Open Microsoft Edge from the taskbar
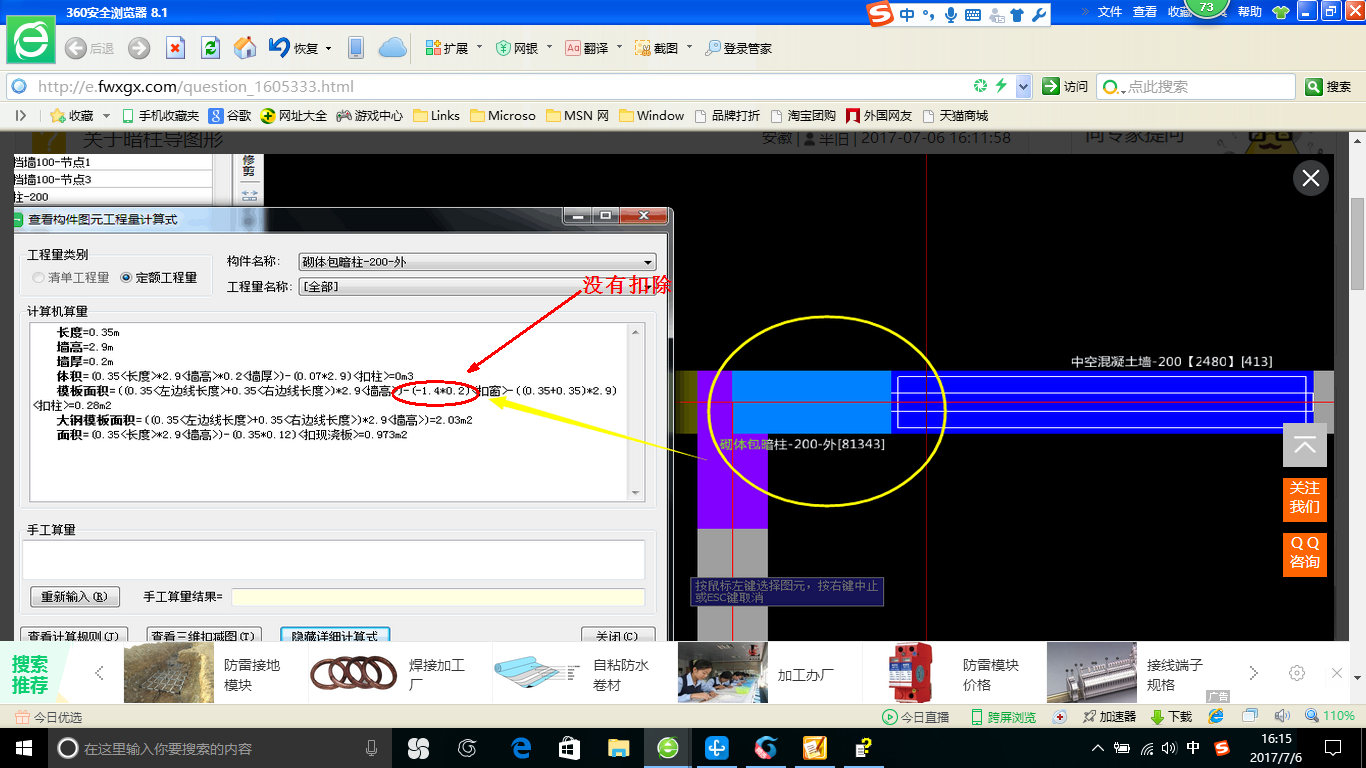This screenshot has width=1366, height=768. pos(521,748)
